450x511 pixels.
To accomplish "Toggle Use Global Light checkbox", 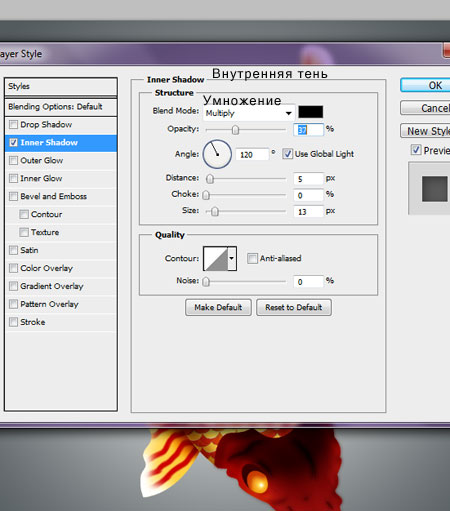I will 287,154.
